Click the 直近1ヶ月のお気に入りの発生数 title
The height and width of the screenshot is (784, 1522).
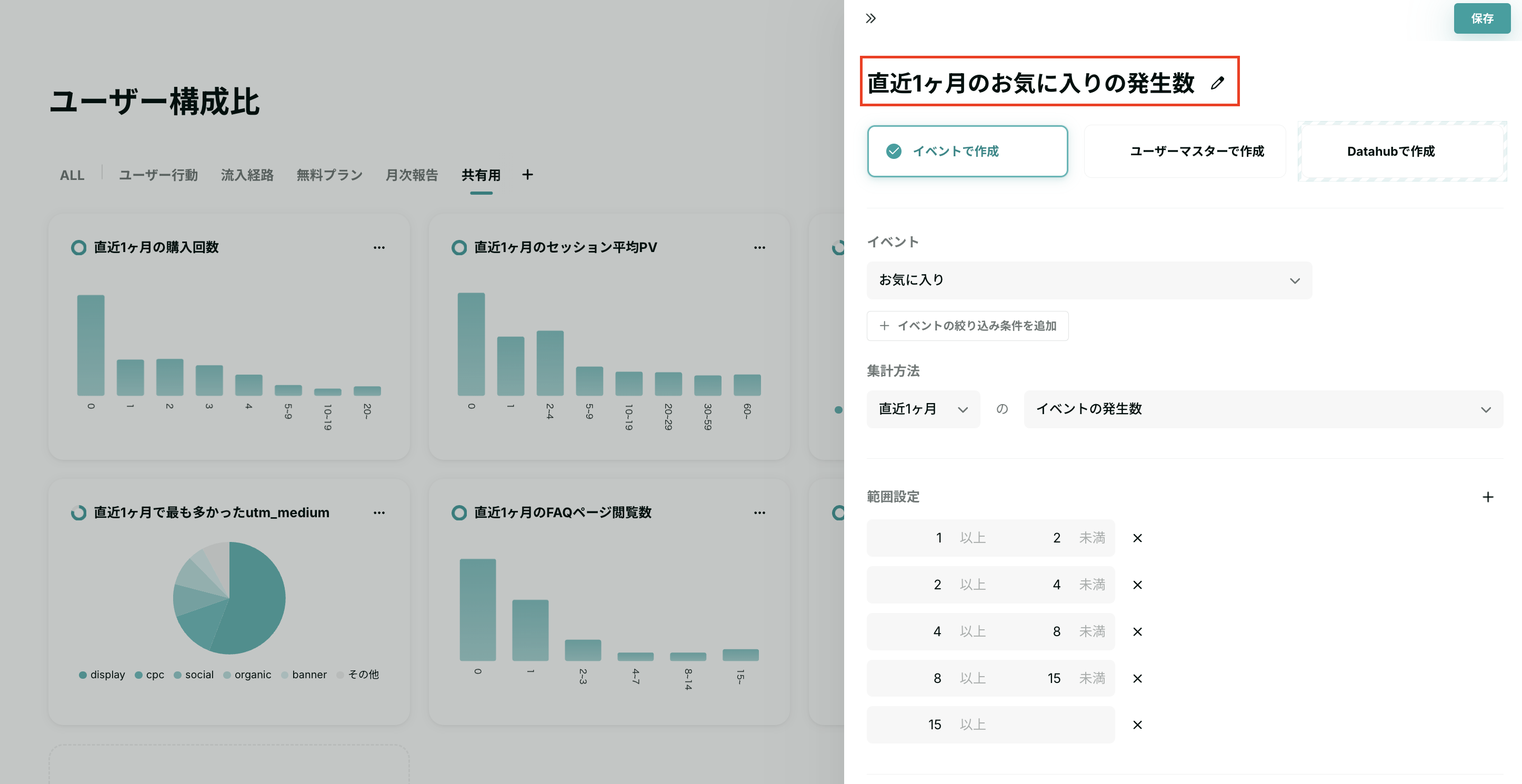(x=1030, y=83)
